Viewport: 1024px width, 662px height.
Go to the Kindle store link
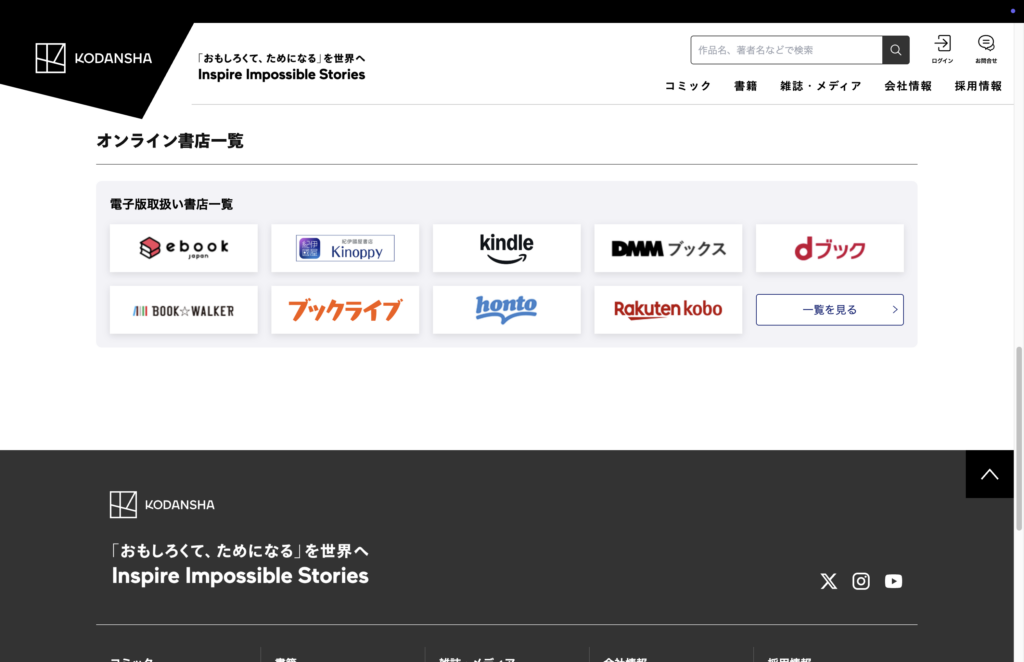coord(506,248)
